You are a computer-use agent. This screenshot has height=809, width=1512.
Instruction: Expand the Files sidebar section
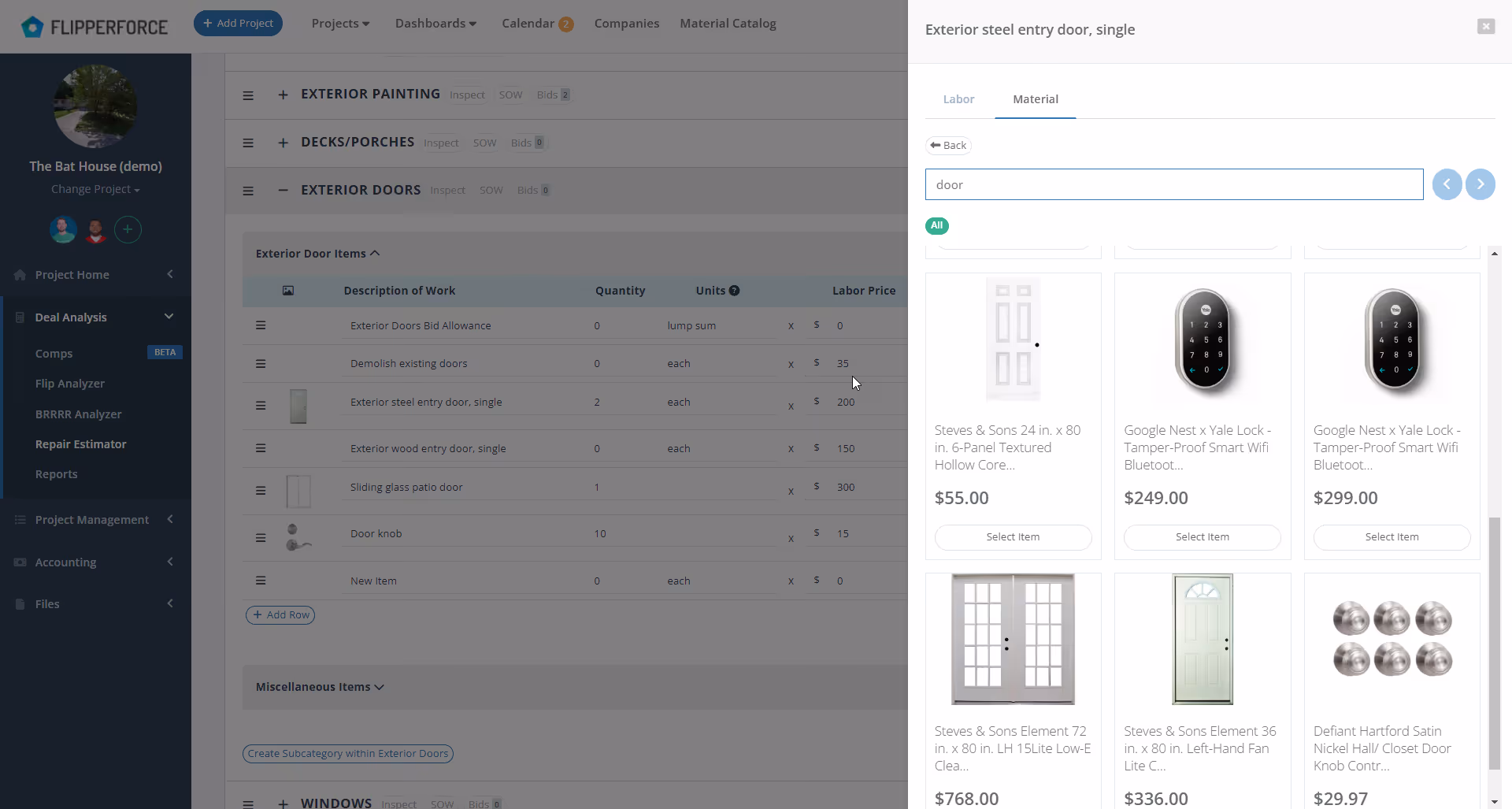[x=95, y=604]
